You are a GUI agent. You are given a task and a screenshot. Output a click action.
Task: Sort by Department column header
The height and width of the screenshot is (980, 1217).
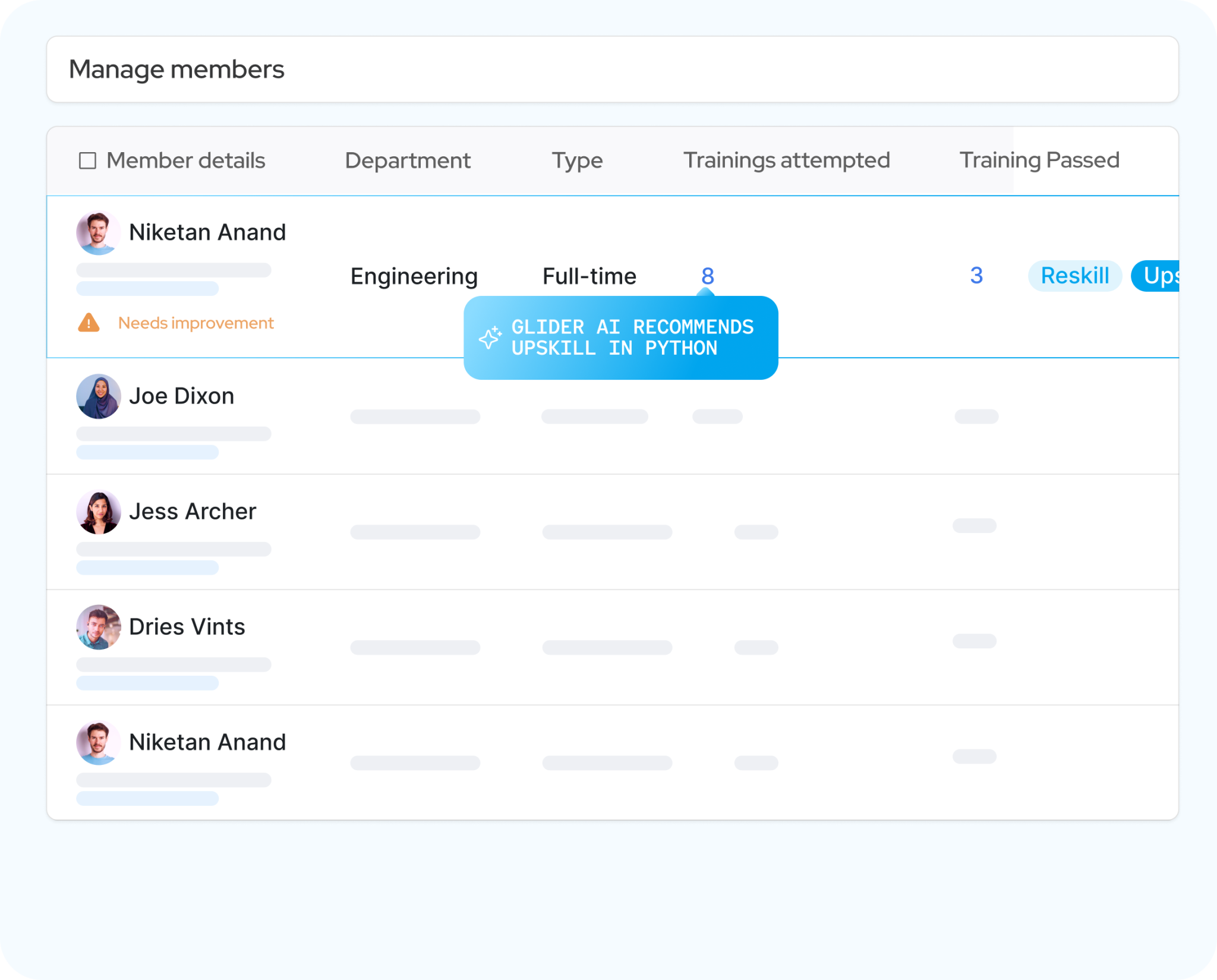[408, 160]
